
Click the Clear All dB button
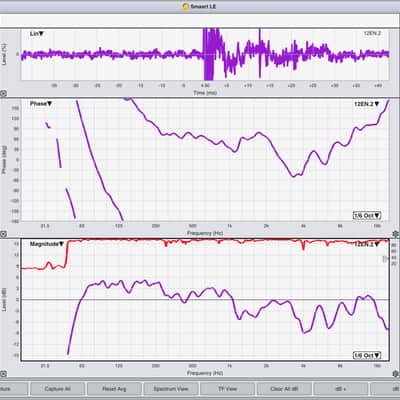click(284, 389)
